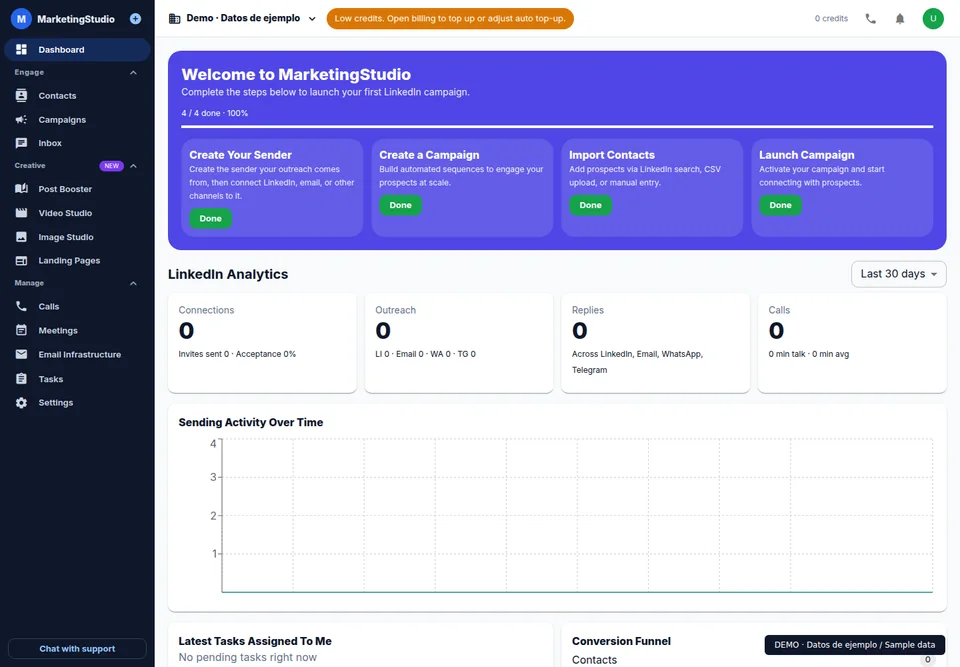960x667 pixels.
Task: Click Contacts row in Conversion Funnel
Action: click(754, 660)
